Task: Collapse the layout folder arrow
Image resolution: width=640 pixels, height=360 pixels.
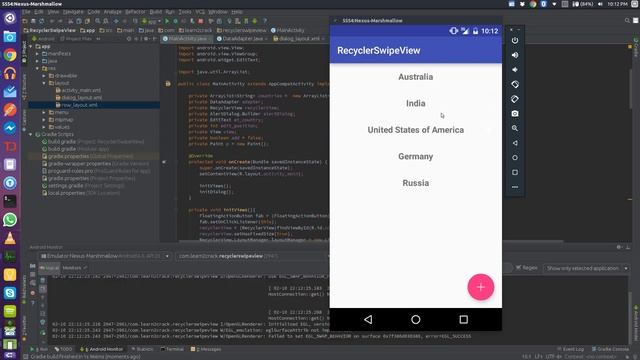Action: (x=44, y=83)
